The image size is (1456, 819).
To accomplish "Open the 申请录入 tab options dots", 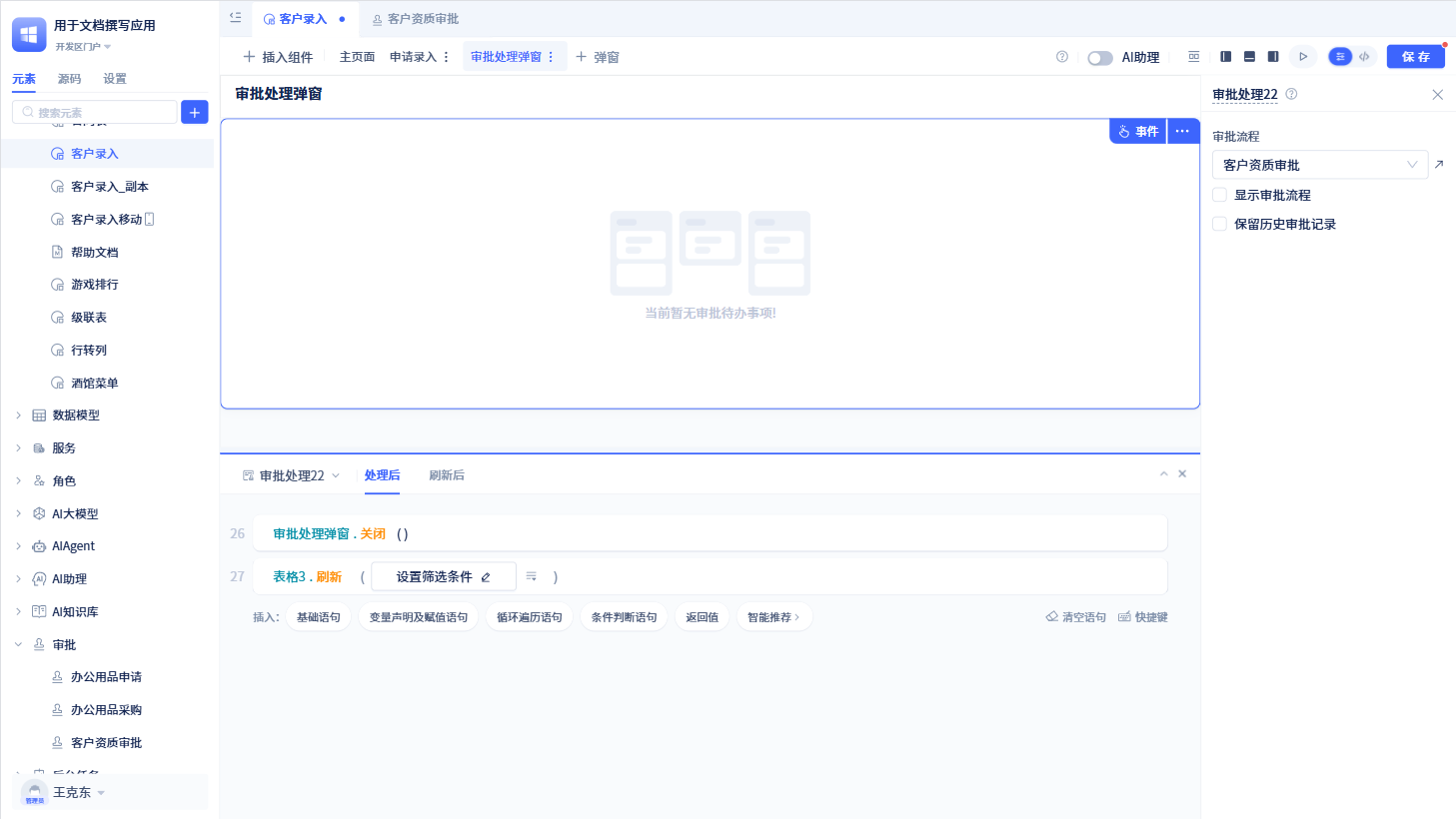I will click(x=446, y=57).
